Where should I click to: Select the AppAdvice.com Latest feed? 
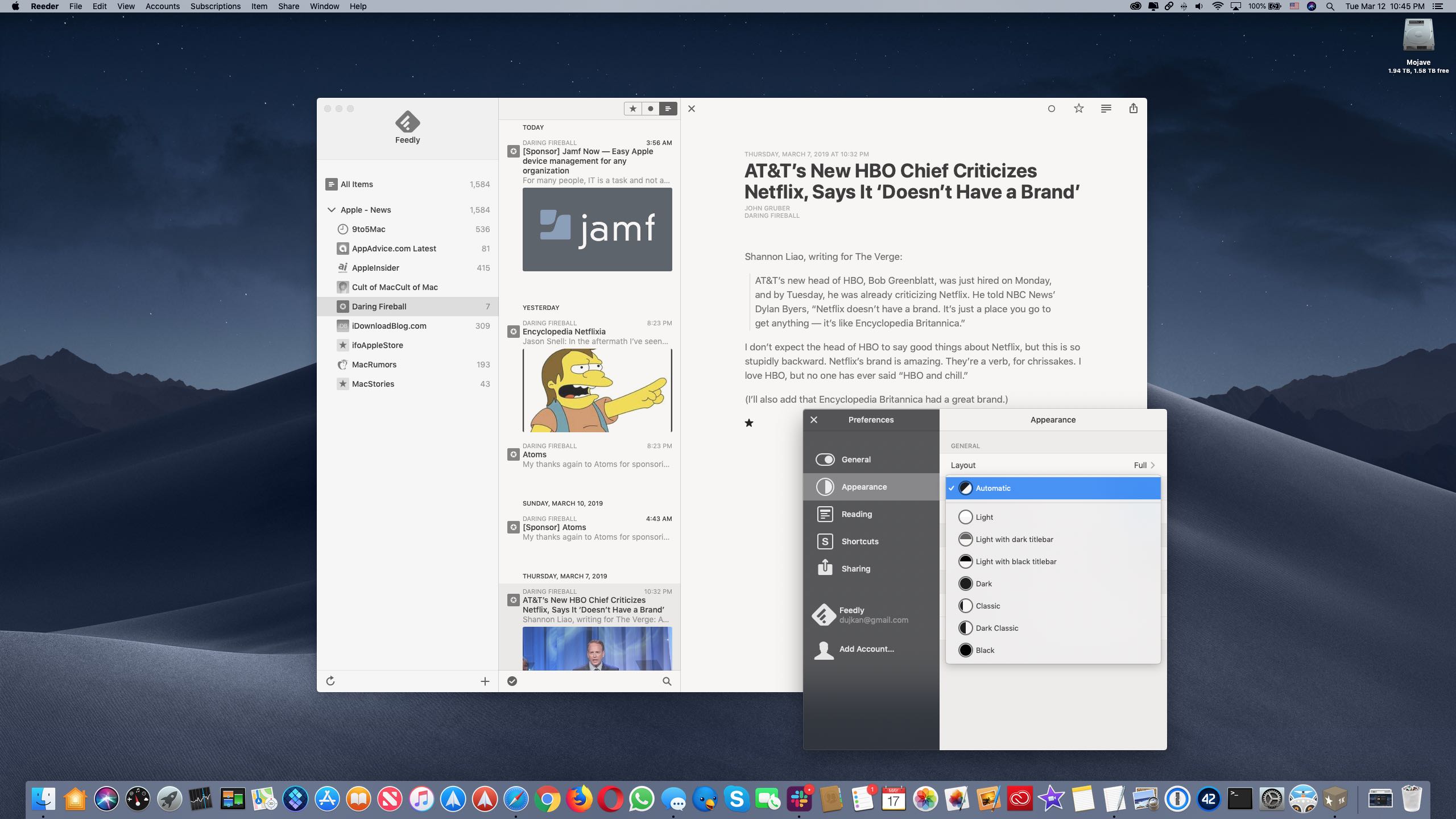click(x=407, y=249)
